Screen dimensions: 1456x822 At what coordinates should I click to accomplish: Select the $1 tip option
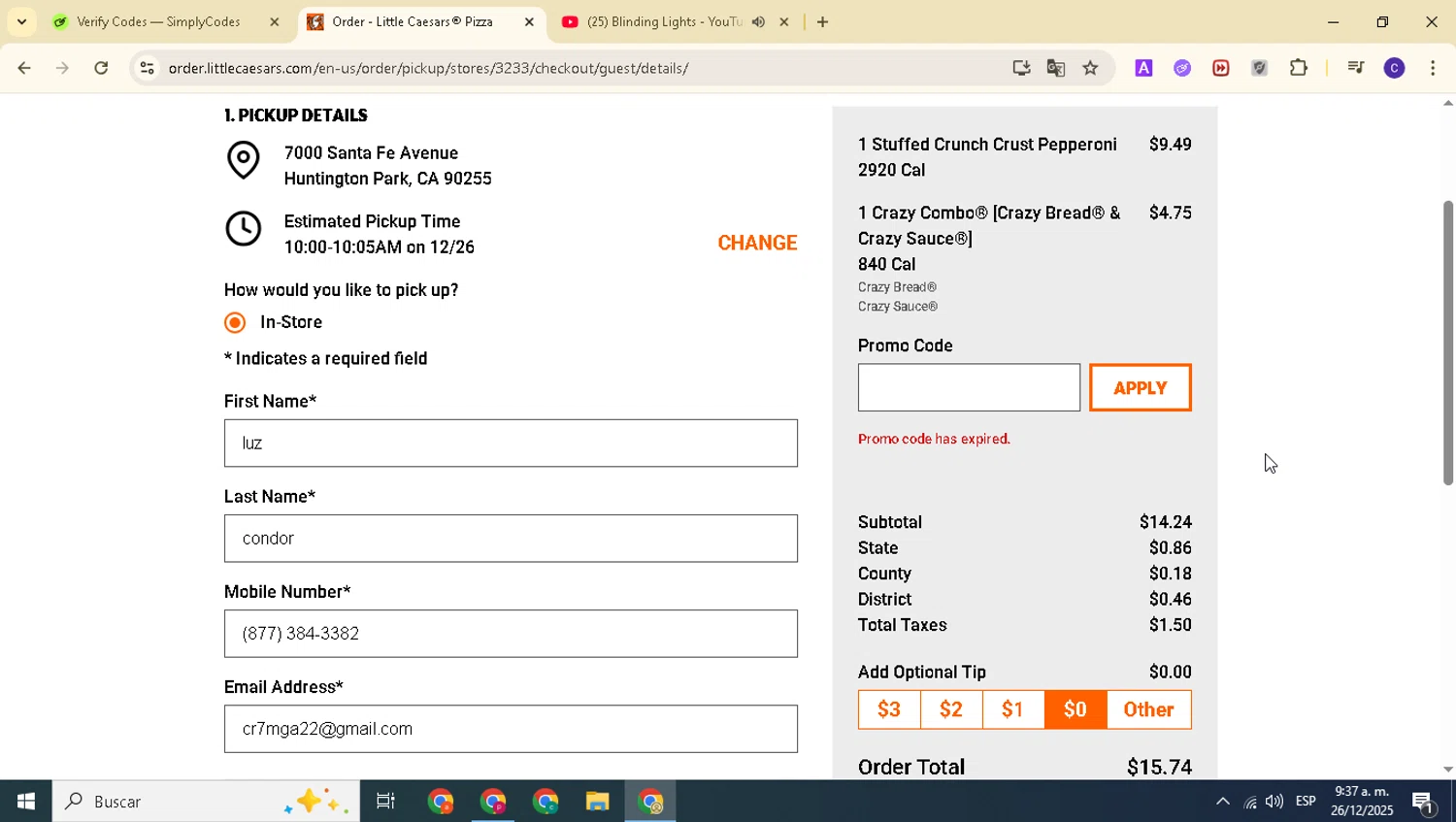[x=1013, y=709]
